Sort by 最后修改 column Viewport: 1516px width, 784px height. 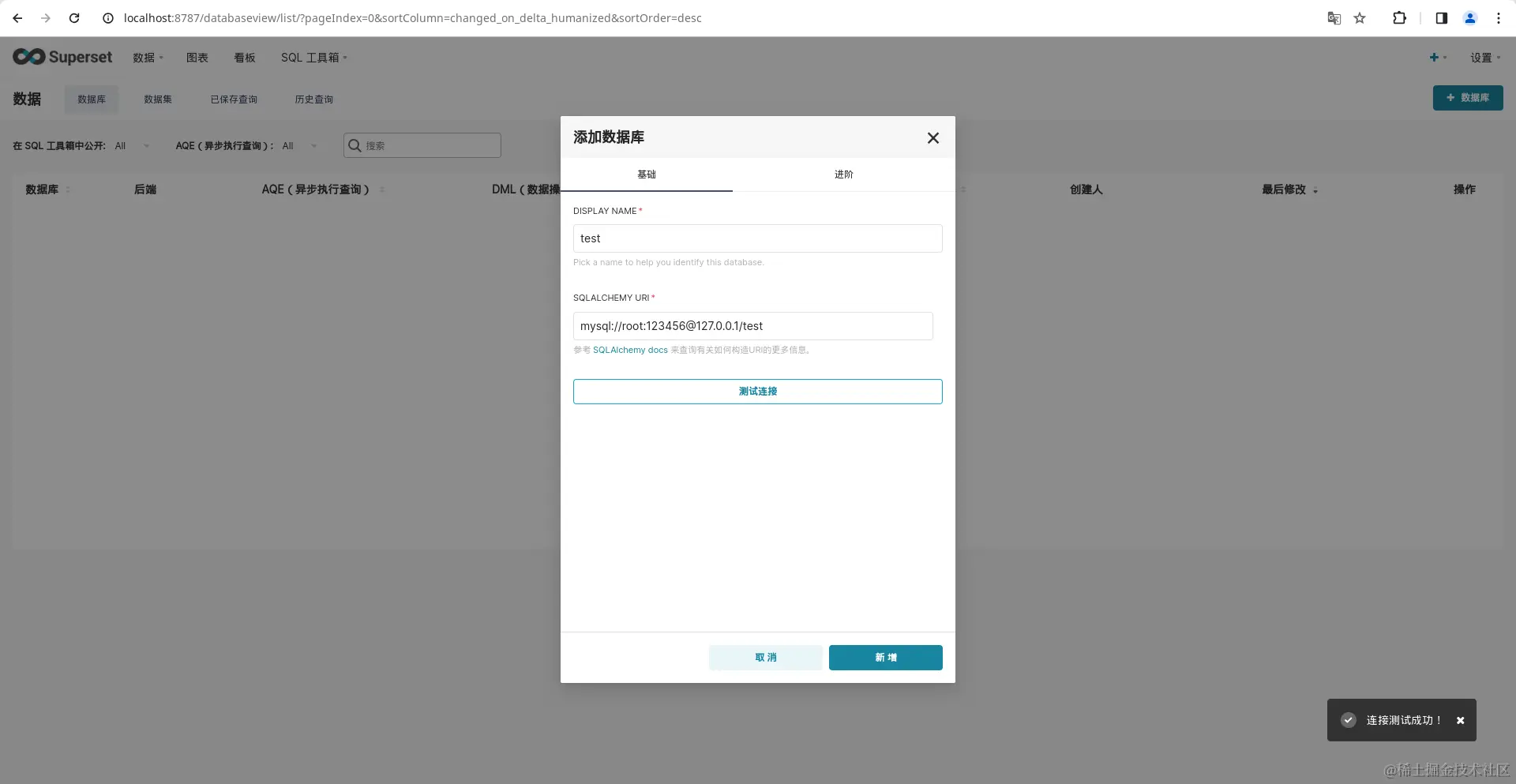1289,189
